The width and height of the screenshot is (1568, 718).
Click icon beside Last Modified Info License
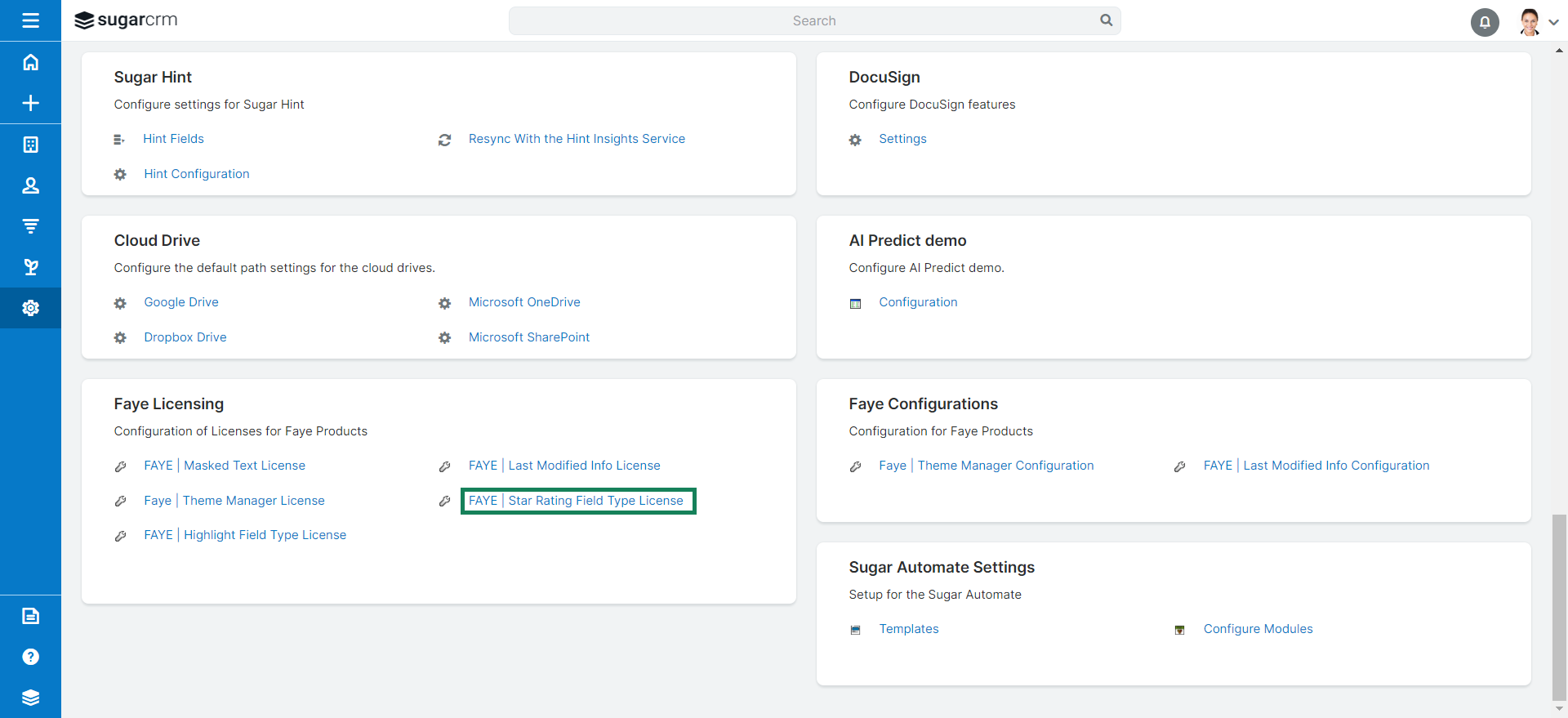[444, 466]
